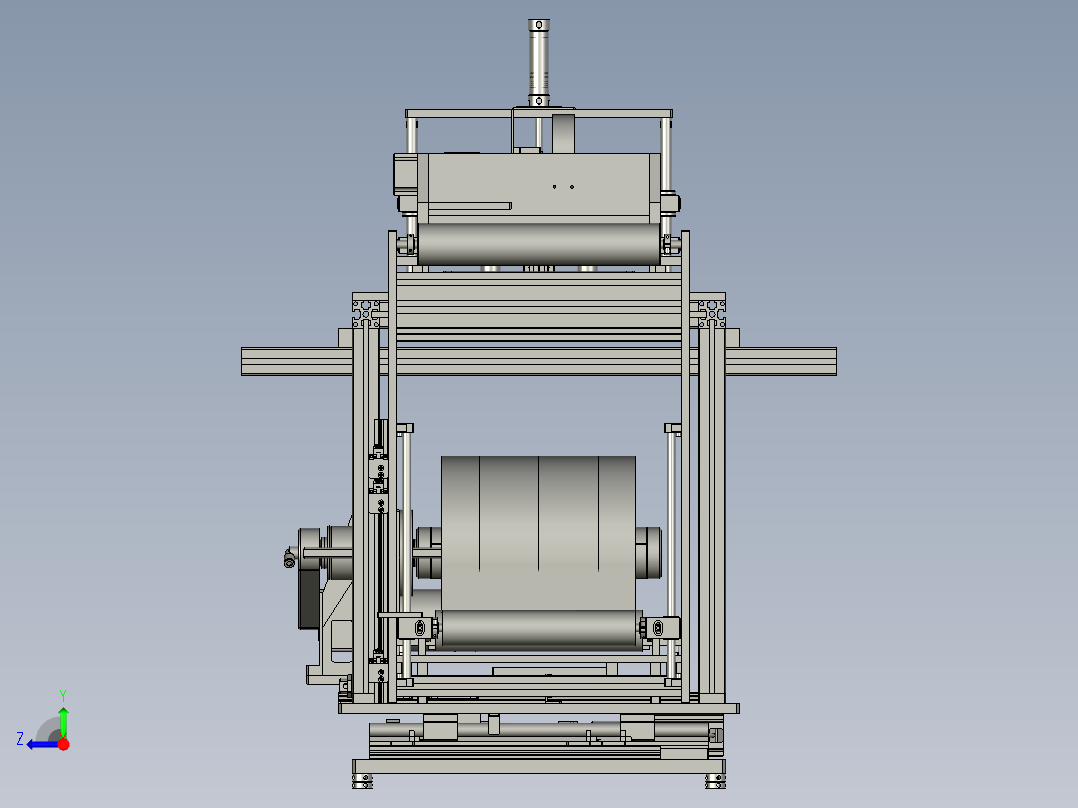Select the long horizontal aluminum profile beam
1078x808 pixels.
pos(539,362)
